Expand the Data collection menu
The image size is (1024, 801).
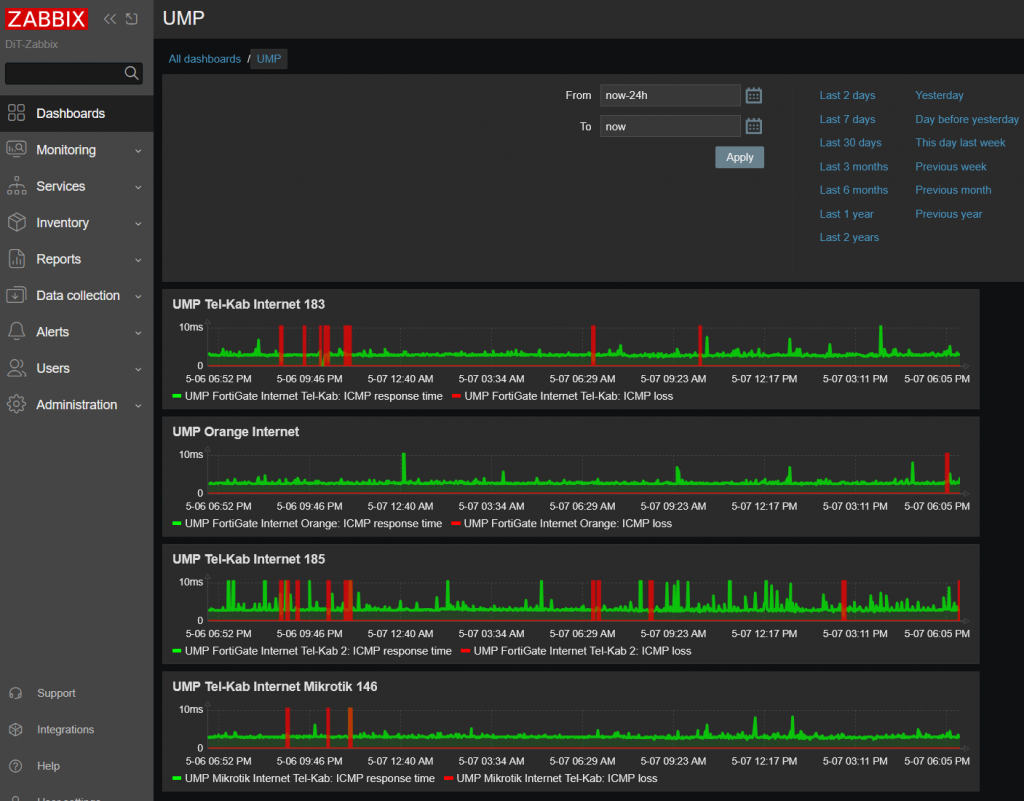(x=78, y=296)
